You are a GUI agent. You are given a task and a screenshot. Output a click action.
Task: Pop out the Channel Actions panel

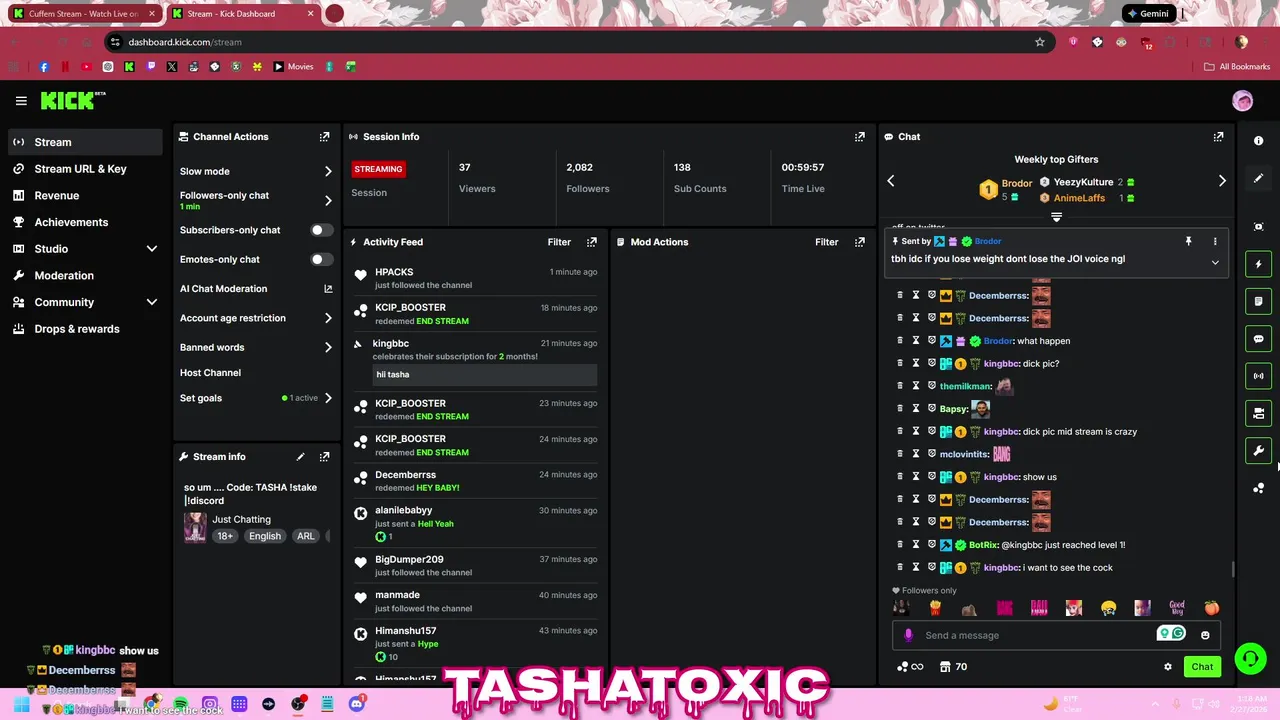click(x=324, y=137)
